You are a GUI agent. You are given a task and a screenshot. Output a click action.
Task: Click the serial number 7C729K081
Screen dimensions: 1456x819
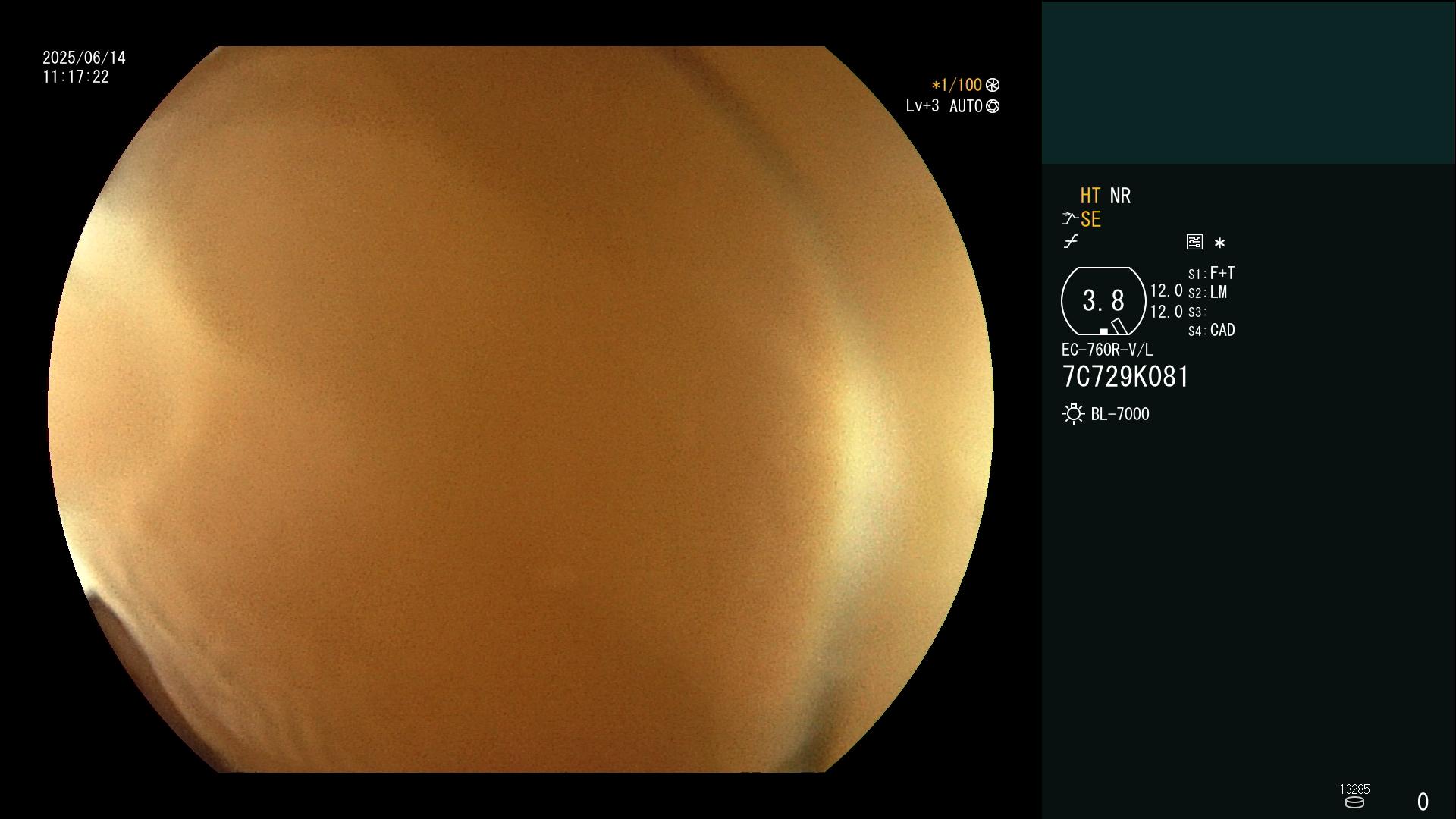(x=1125, y=377)
